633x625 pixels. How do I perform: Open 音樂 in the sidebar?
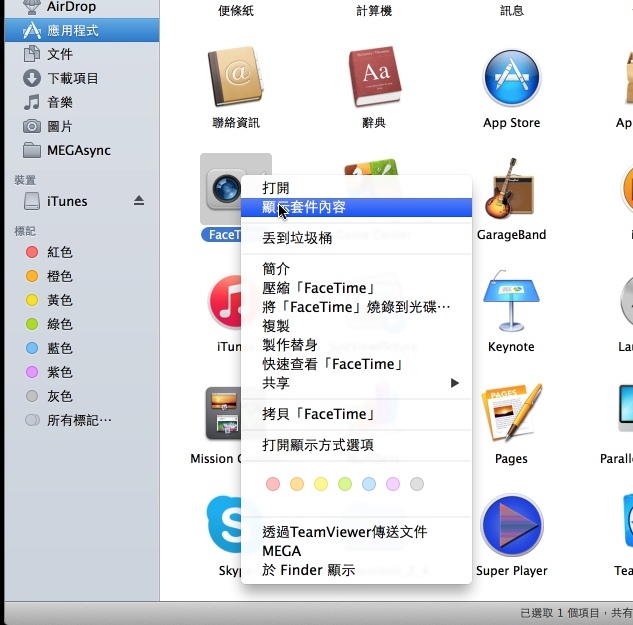point(82,102)
